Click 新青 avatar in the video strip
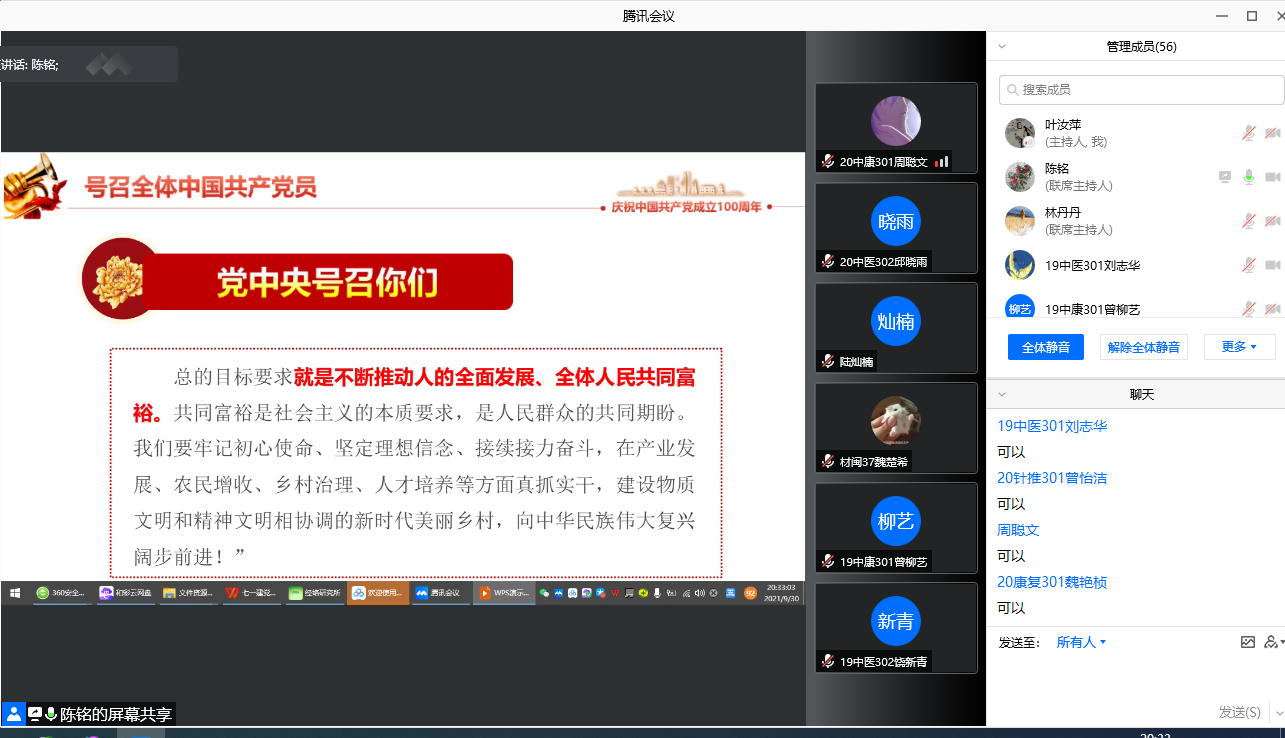 (x=895, y=621)
